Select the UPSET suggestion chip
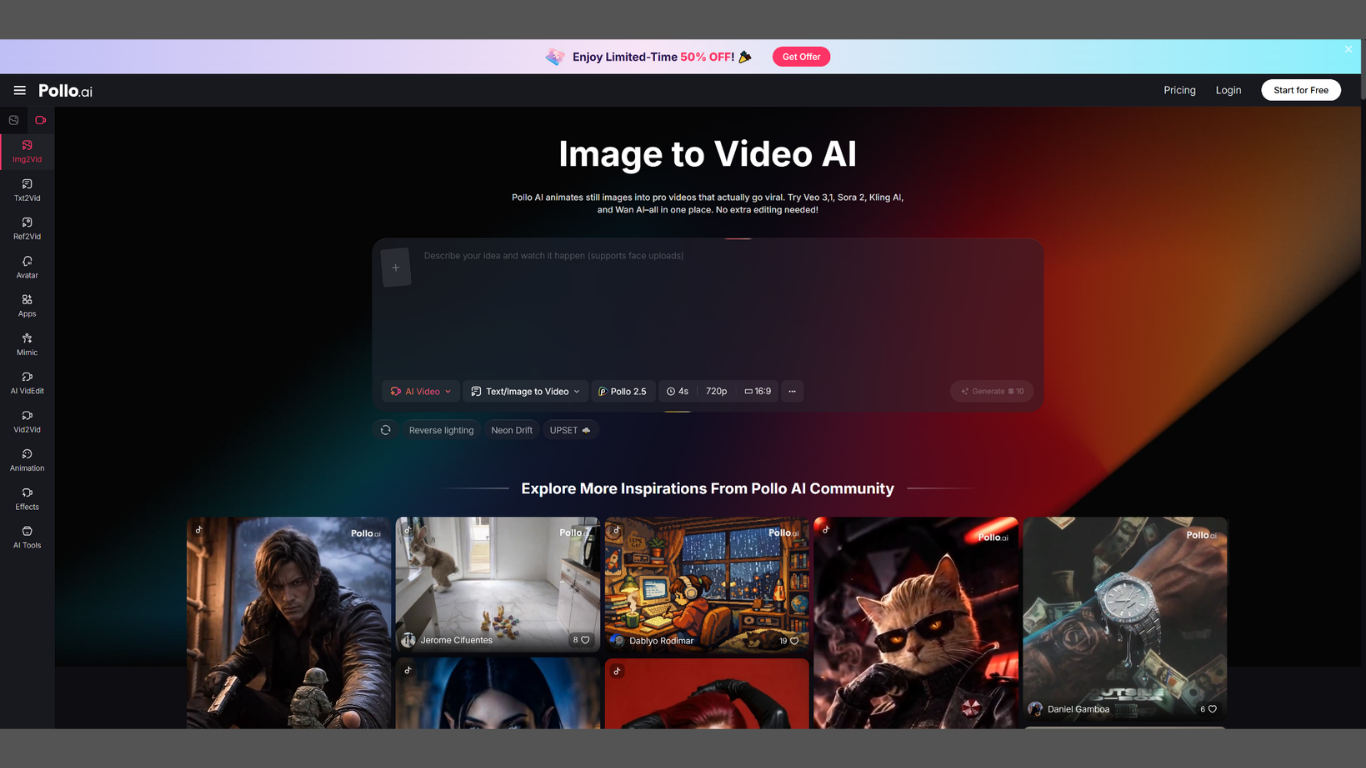 [570, 430]
